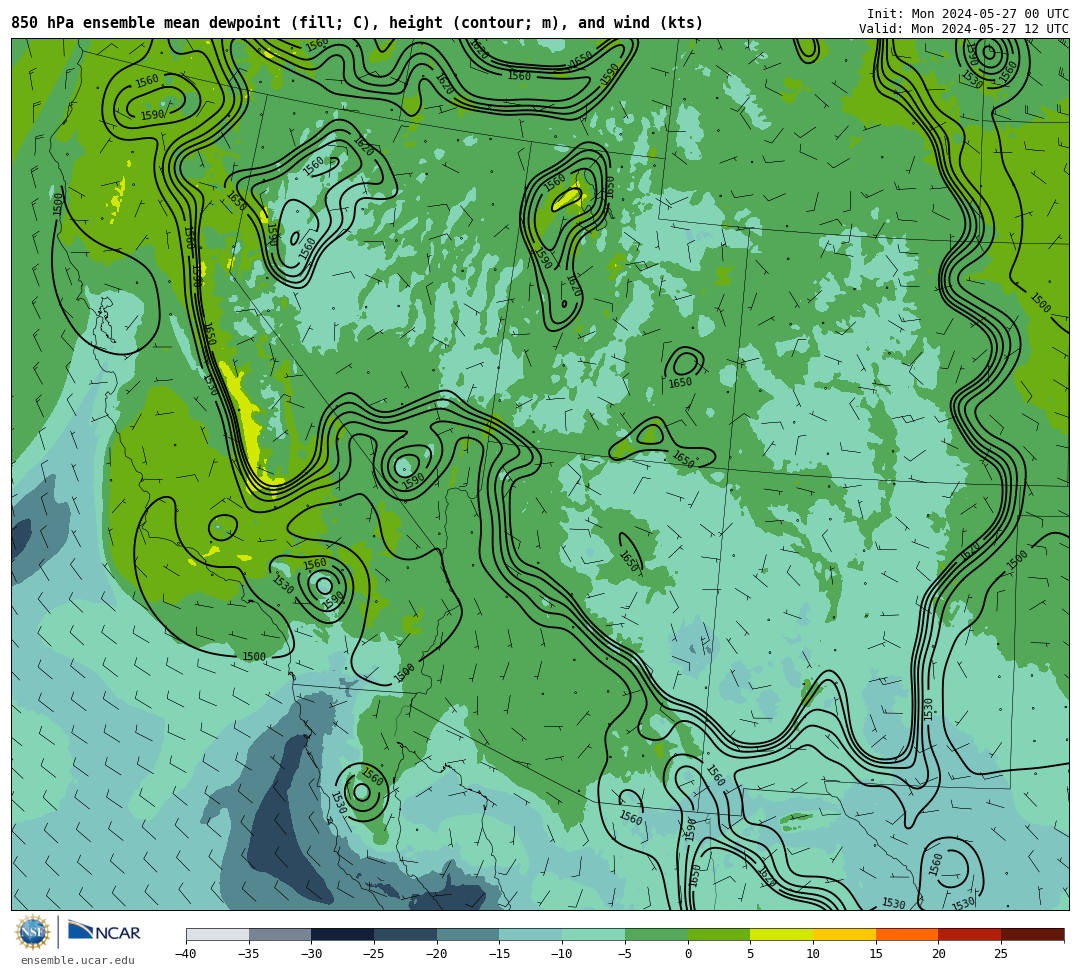Image resolution: width=1080 pixels, height=973 pixels.
Task: Click the colorbar label 5
Action: (750, 954)
